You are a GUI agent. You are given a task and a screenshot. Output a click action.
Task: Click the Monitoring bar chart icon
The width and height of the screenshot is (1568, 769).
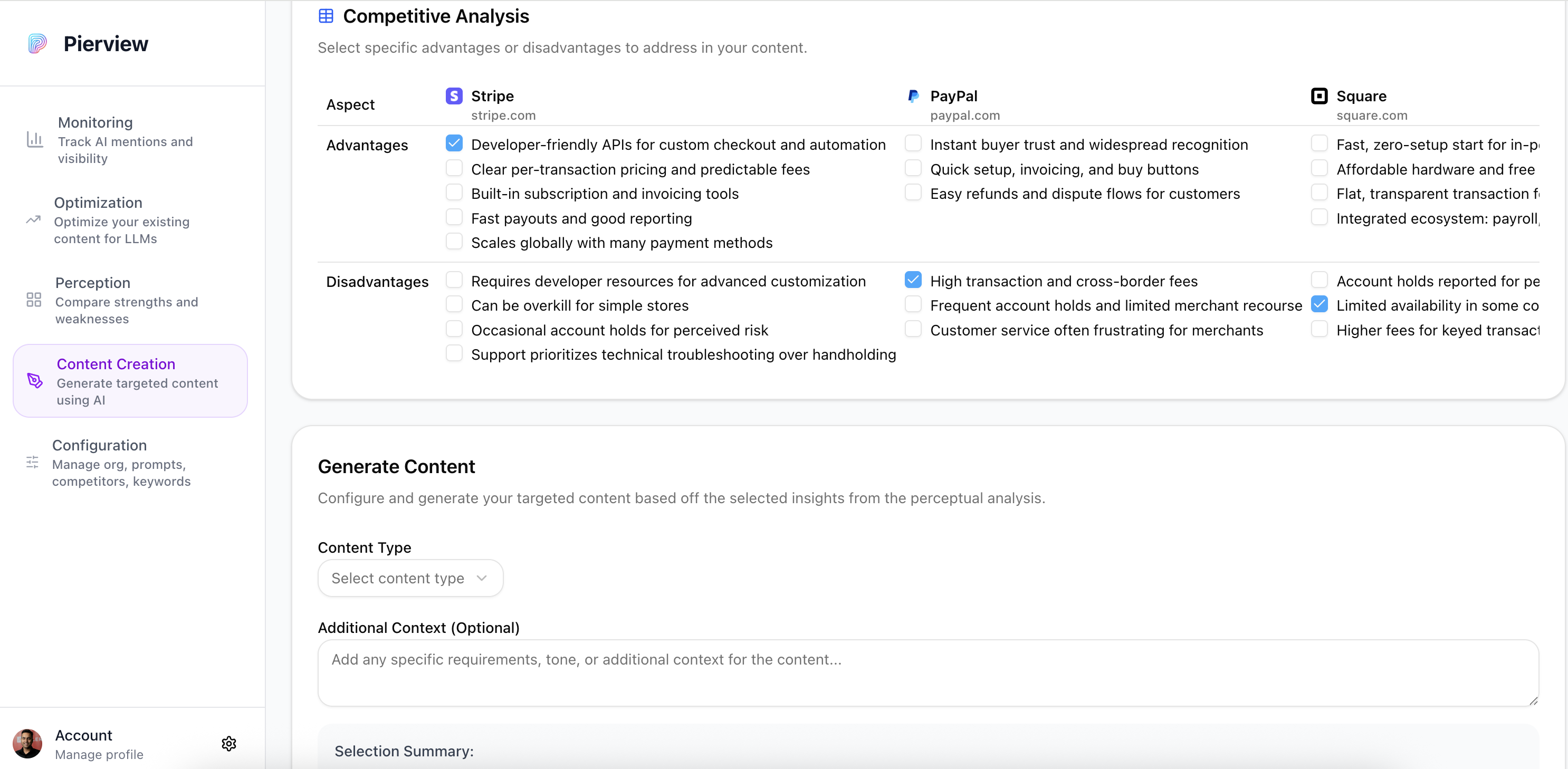(35, 140)
